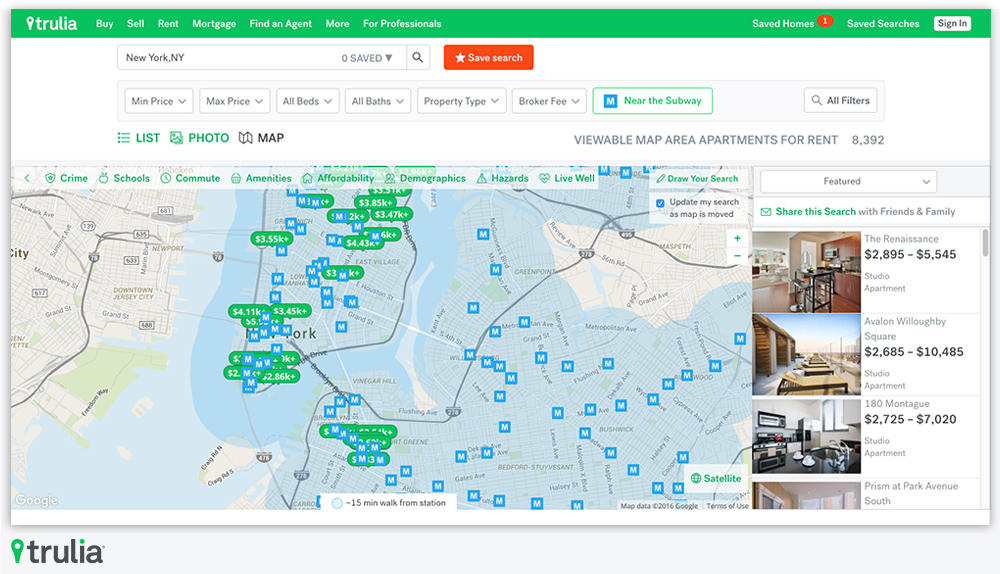This screenshot has width=1000, height=574.
Task: Expand the 0 SAVED dropdown
Action: click(x=367, y=58)
